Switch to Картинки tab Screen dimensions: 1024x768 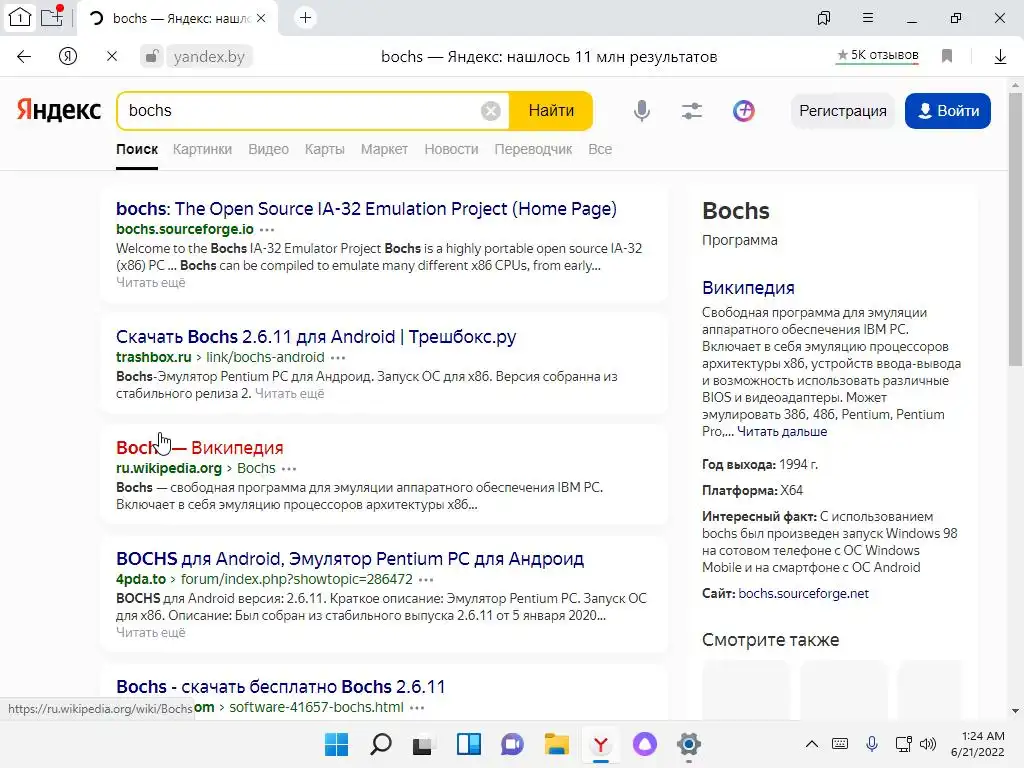[x=202, y=149]
